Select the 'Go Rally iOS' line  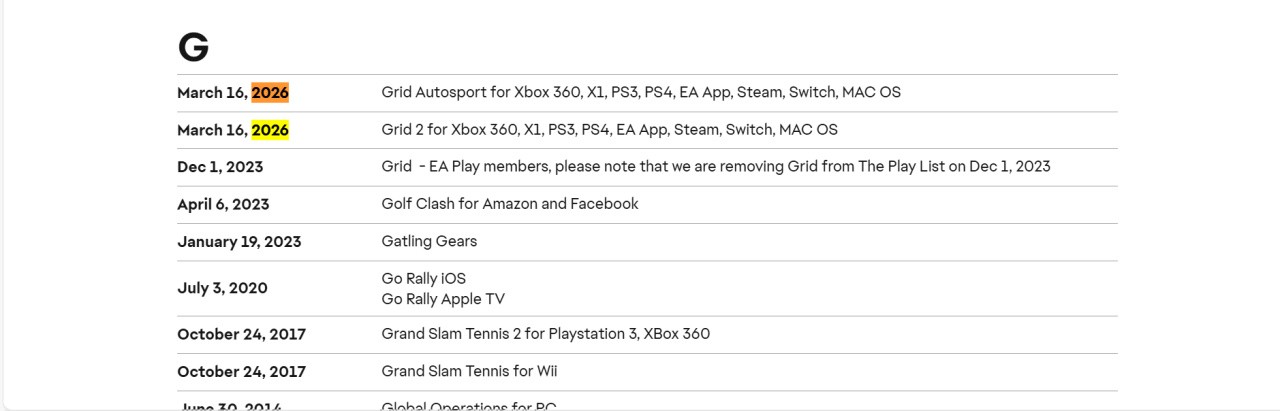click(423, 278)
